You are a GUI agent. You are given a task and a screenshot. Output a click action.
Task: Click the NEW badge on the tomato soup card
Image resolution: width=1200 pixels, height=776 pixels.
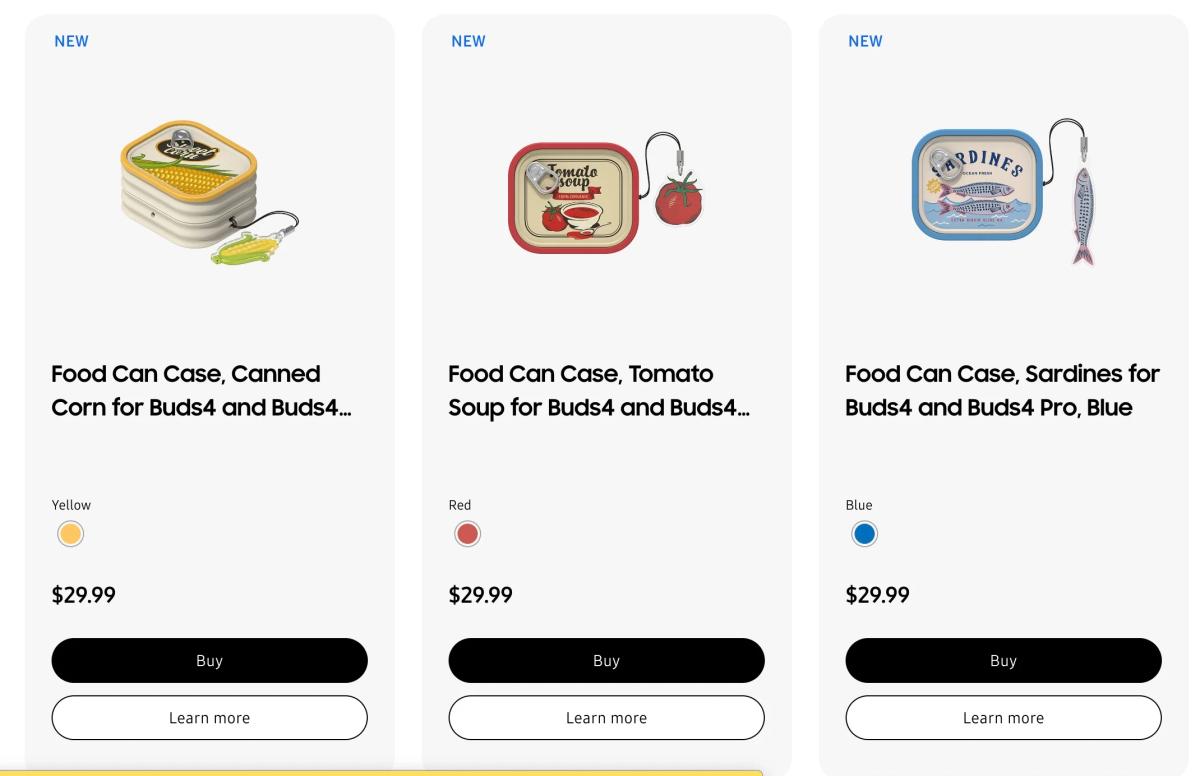tap(468, 41)
